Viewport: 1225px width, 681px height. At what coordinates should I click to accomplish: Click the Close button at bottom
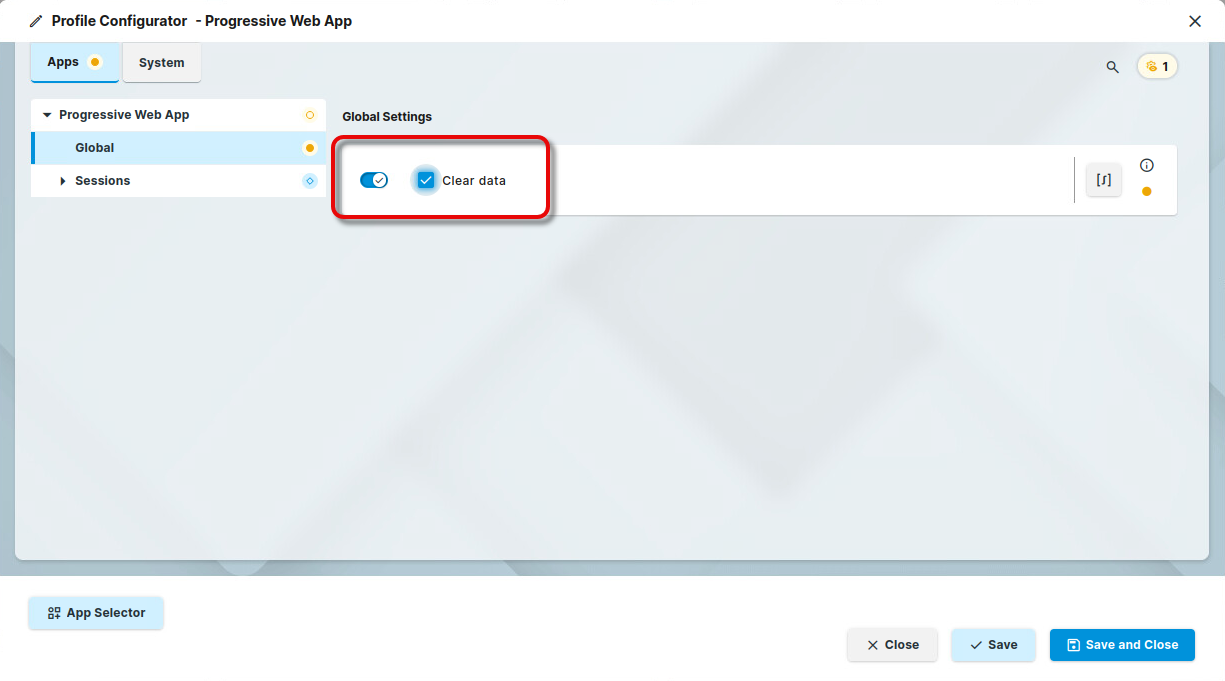[892, 645]
